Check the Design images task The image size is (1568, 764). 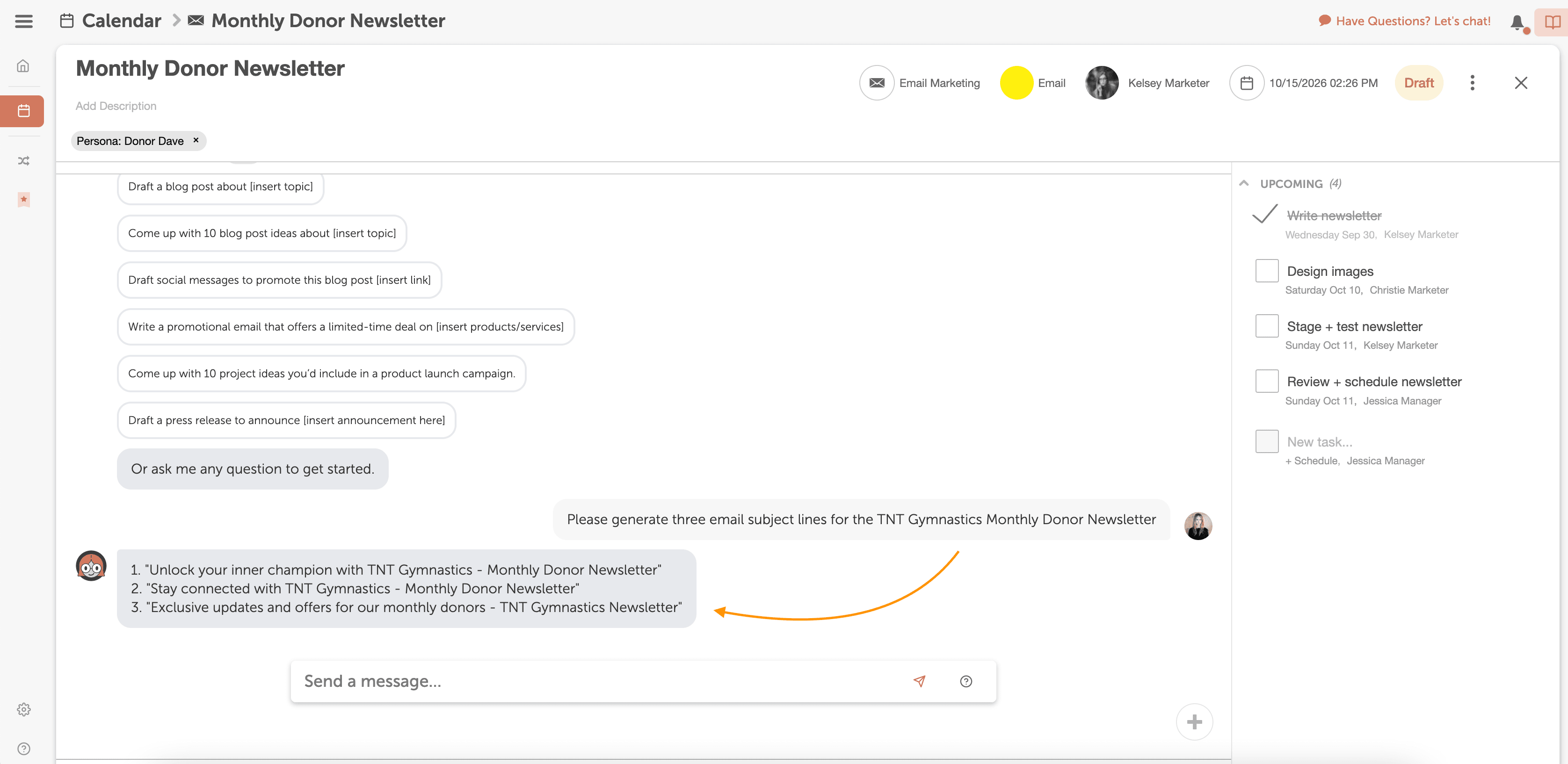1267,271
